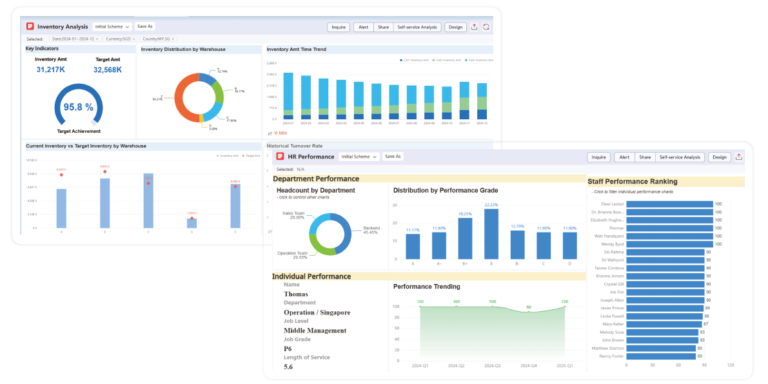Open Initial Scheme dropdown in Inventory Analysis
The width and height of the screenshot is (768, 384).
click(x=113, y=26)
